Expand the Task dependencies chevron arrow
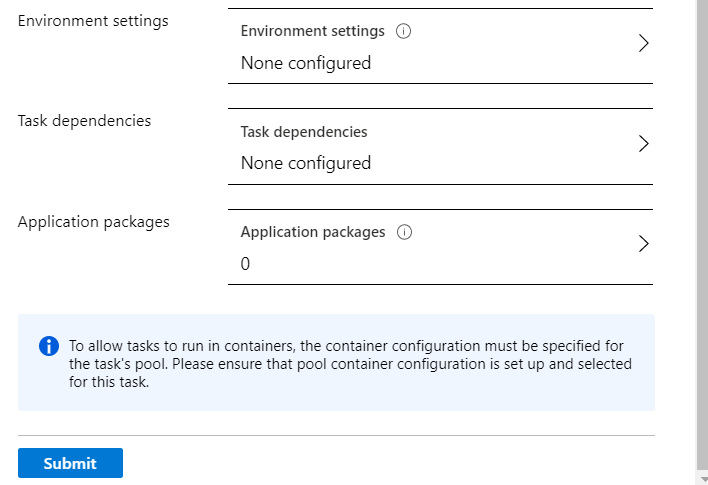The height and width of the screenshot is (485, 708). click(x=643, y=144)
